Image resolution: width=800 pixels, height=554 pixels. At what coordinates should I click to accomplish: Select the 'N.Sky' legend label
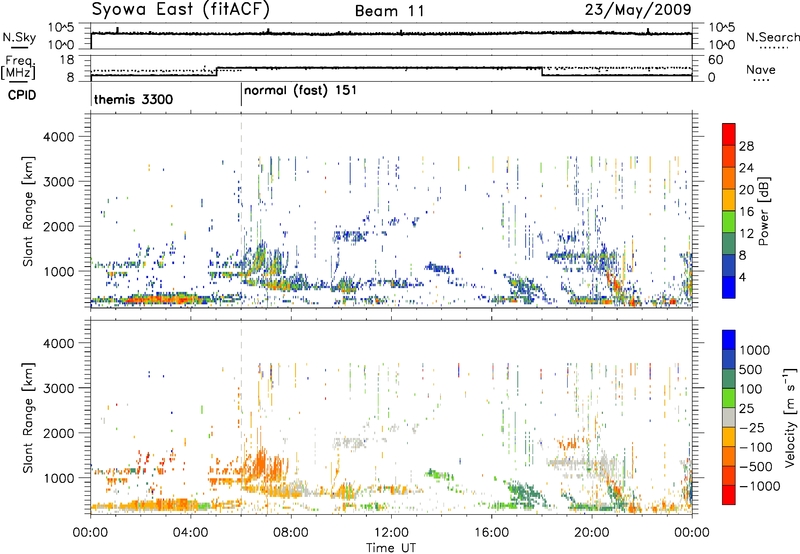point(19,38)
